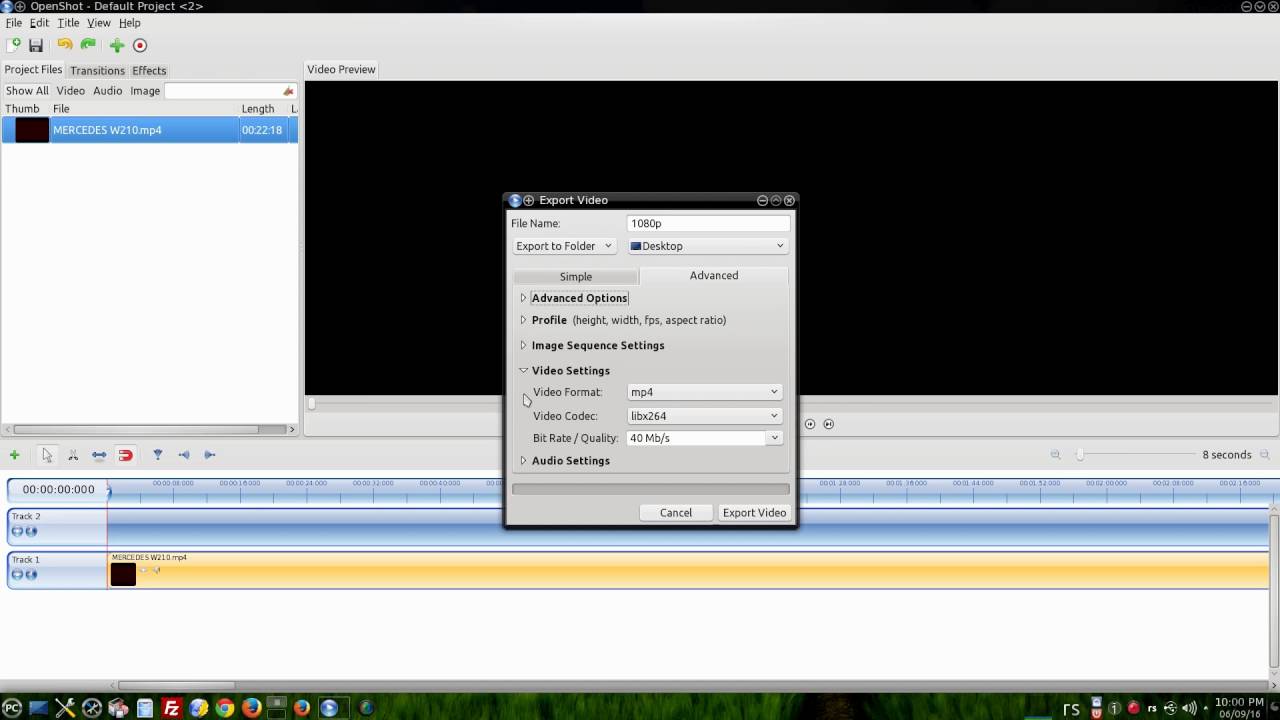The height and width of the screenshot is (720, 1280).
Task: Expand the Audio Settings section
Action: point(523,461)
